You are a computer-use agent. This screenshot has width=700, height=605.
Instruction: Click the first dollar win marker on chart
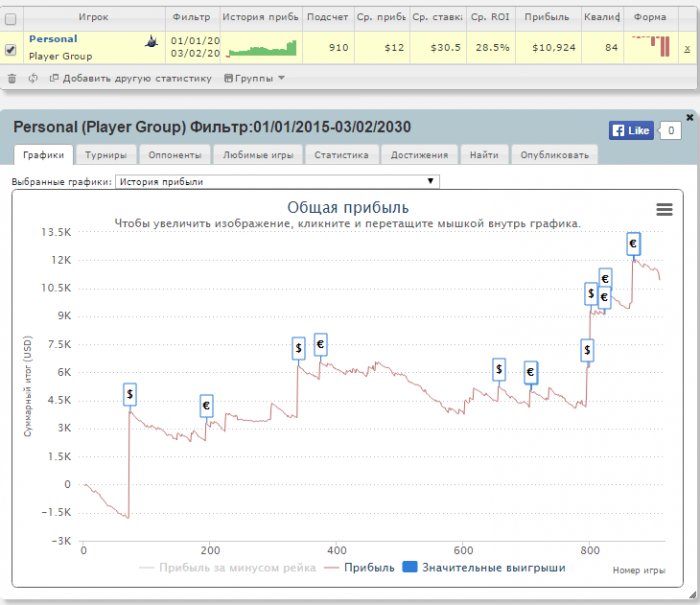[x=129, y=395]
